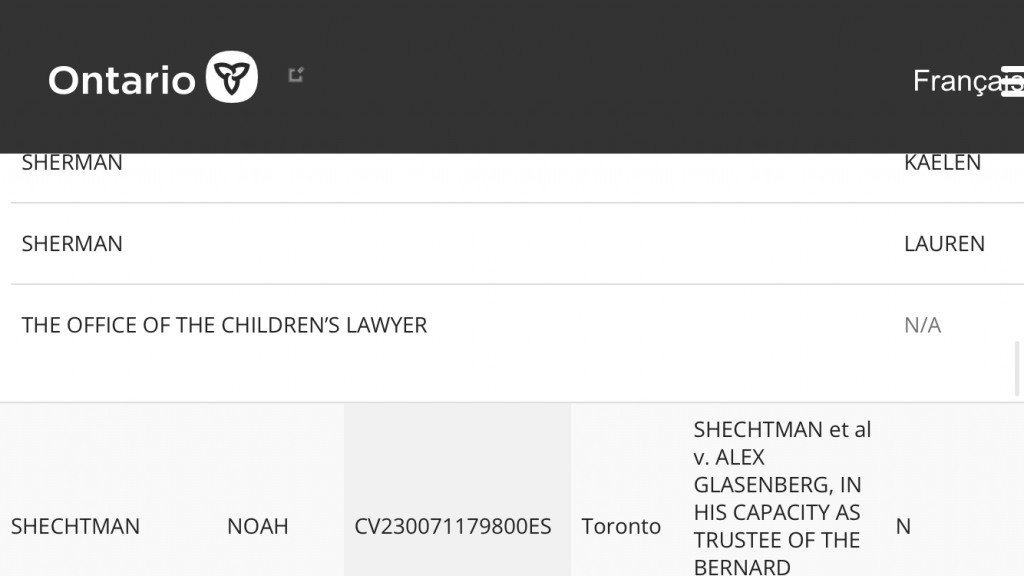Select SHERMAN in the LAUREN row
1024x576 pixels.
pos(72,244)
